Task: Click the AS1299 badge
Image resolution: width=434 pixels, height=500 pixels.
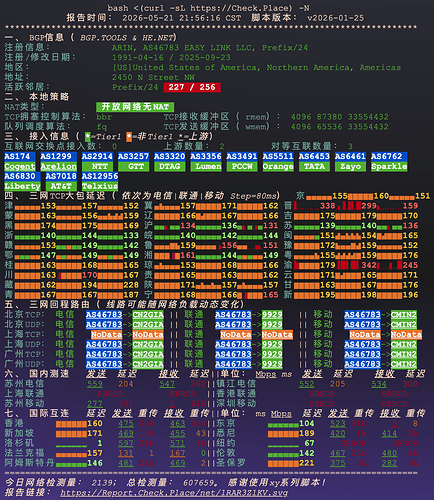Action: point(58,156)
